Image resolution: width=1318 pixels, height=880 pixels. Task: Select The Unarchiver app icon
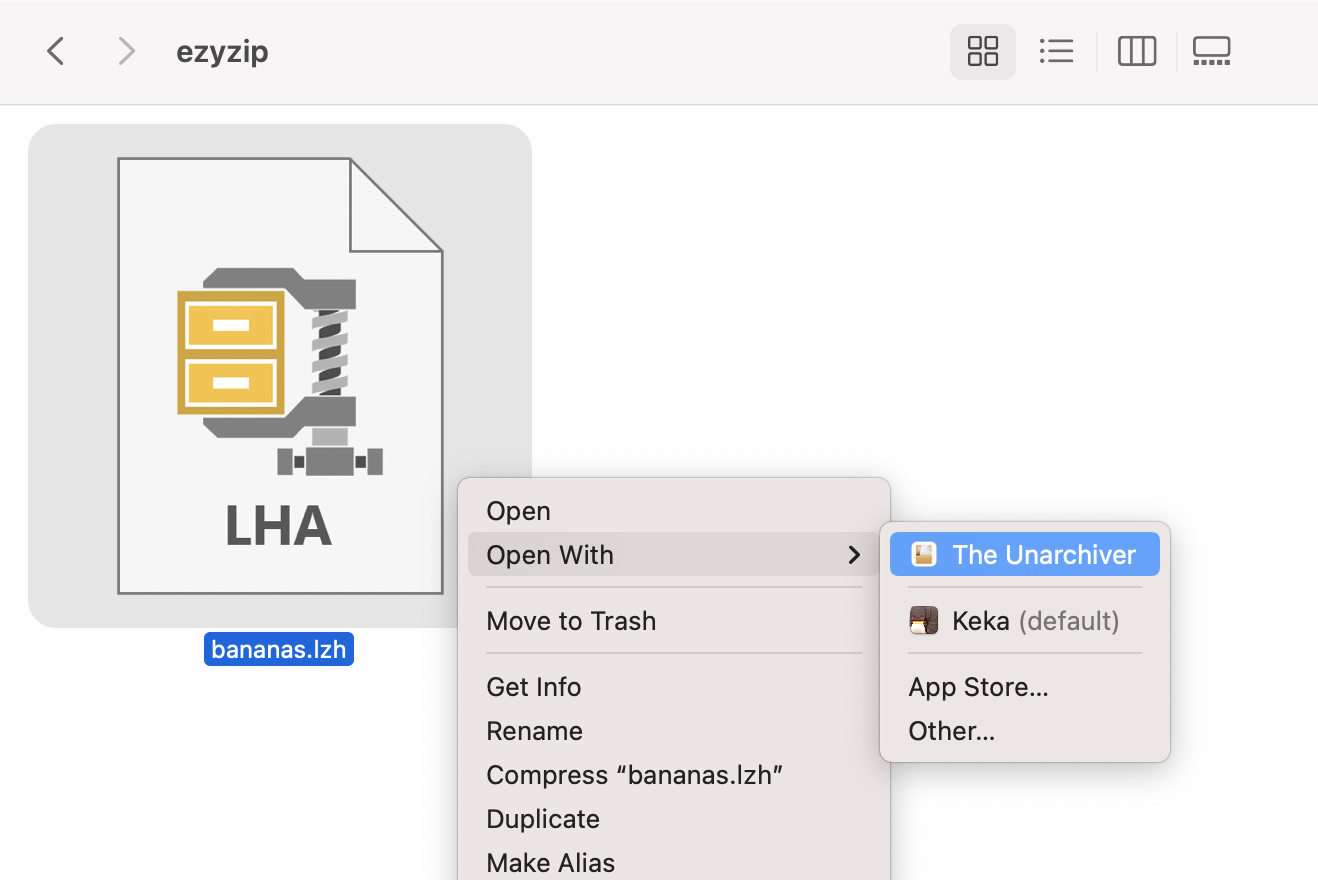pos(923,554)
